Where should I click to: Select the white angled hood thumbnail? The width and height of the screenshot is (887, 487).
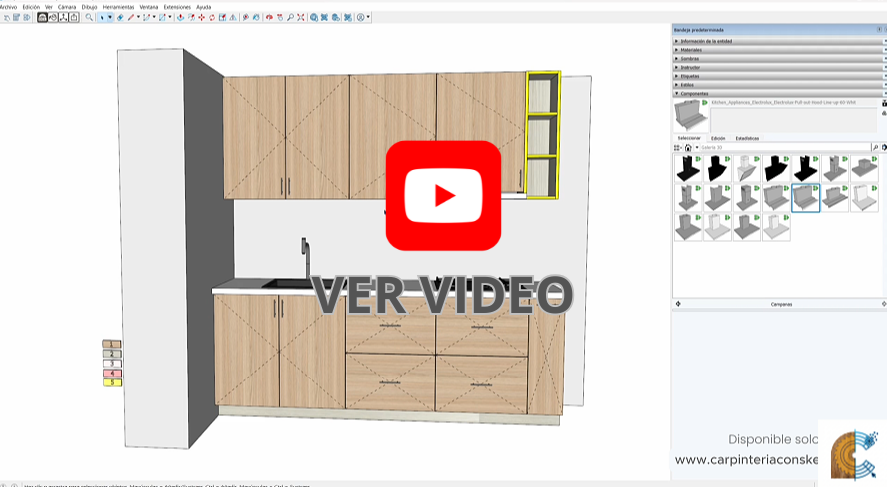pos(747,169)
